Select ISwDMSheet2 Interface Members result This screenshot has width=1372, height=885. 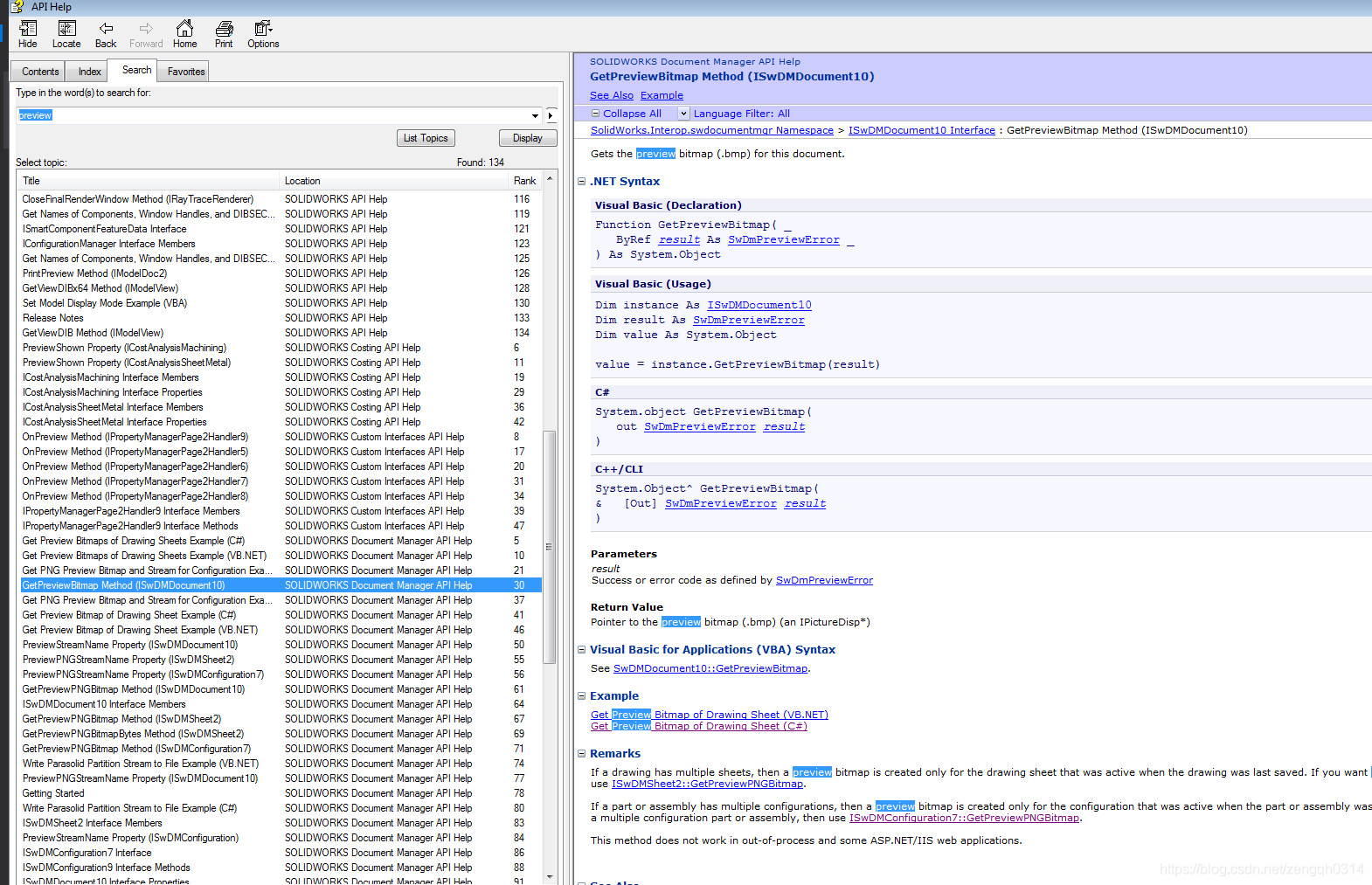click(281, 823)
